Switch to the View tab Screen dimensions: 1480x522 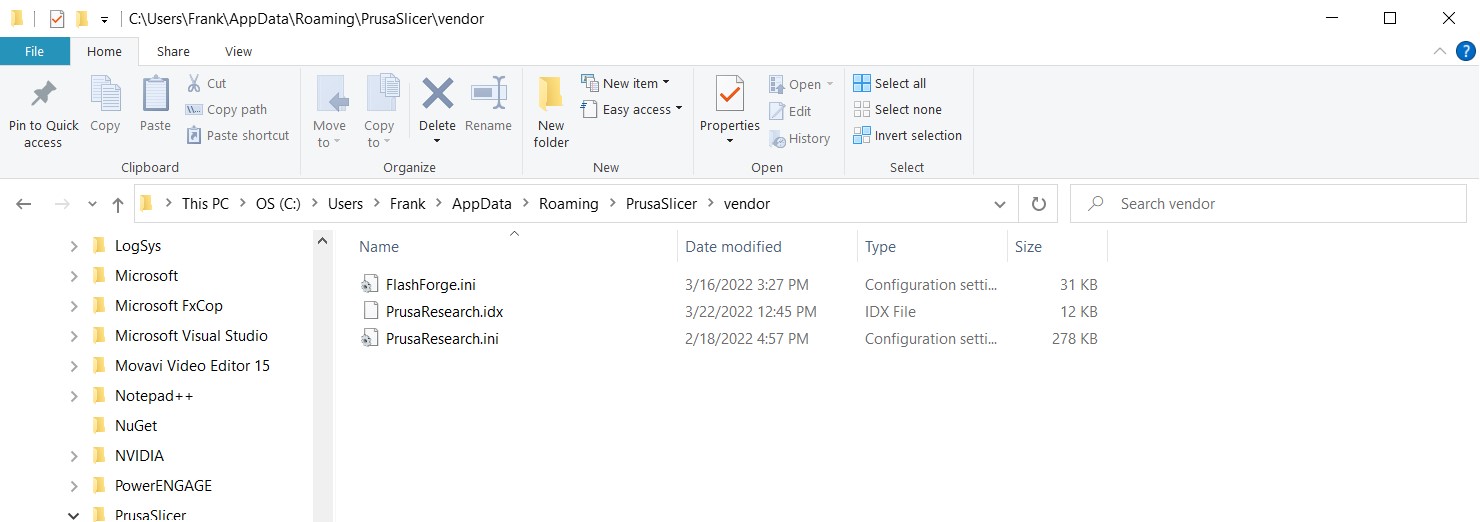(x=239, y=51)
